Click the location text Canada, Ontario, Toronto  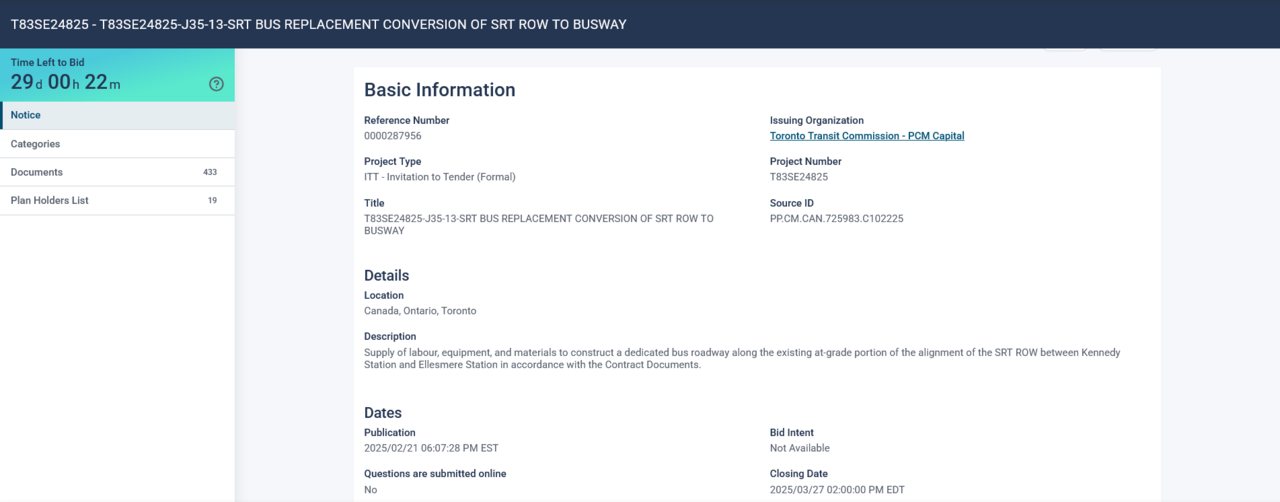(420, 311)
